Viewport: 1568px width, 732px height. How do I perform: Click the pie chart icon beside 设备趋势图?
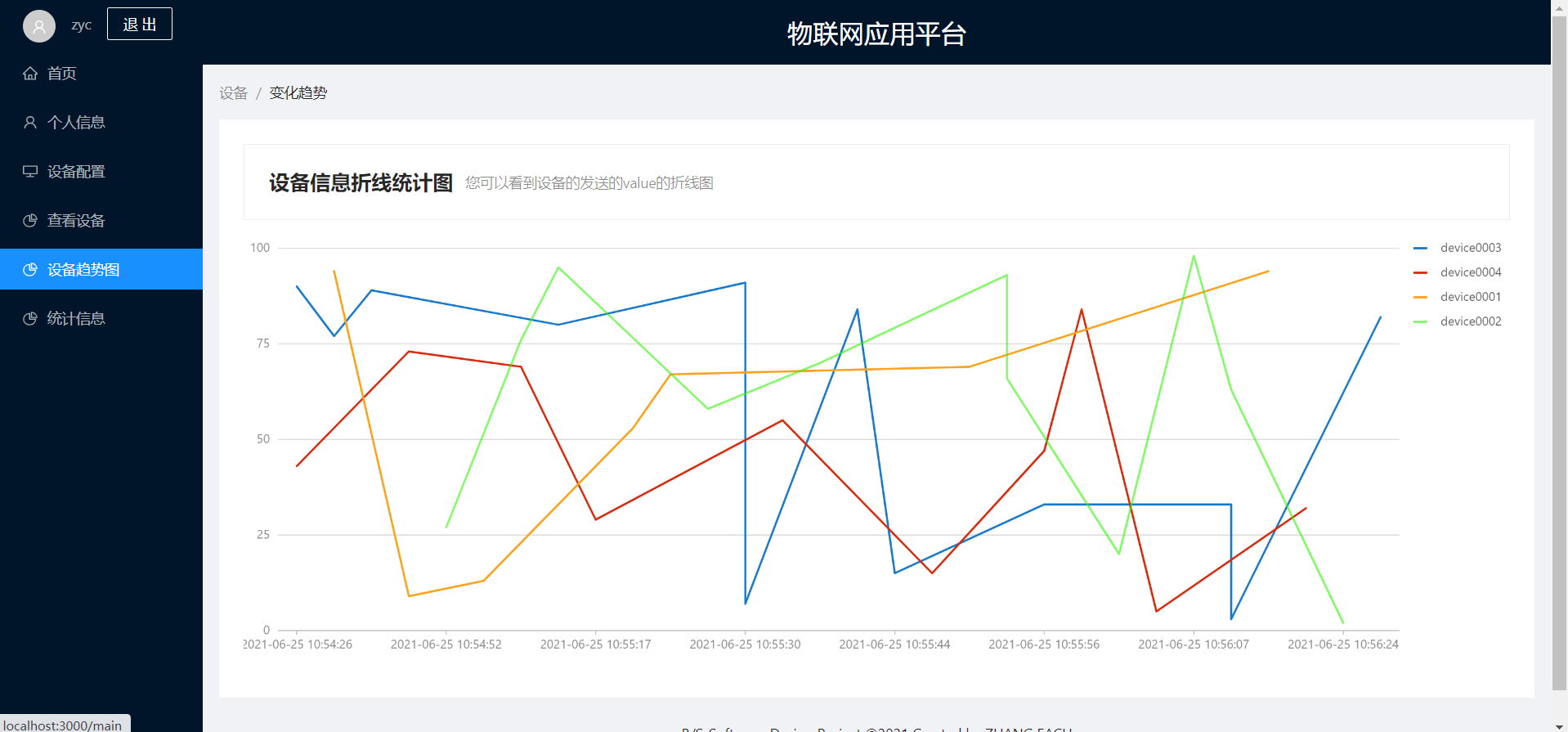pyautogui.click(x=30, y=269)
